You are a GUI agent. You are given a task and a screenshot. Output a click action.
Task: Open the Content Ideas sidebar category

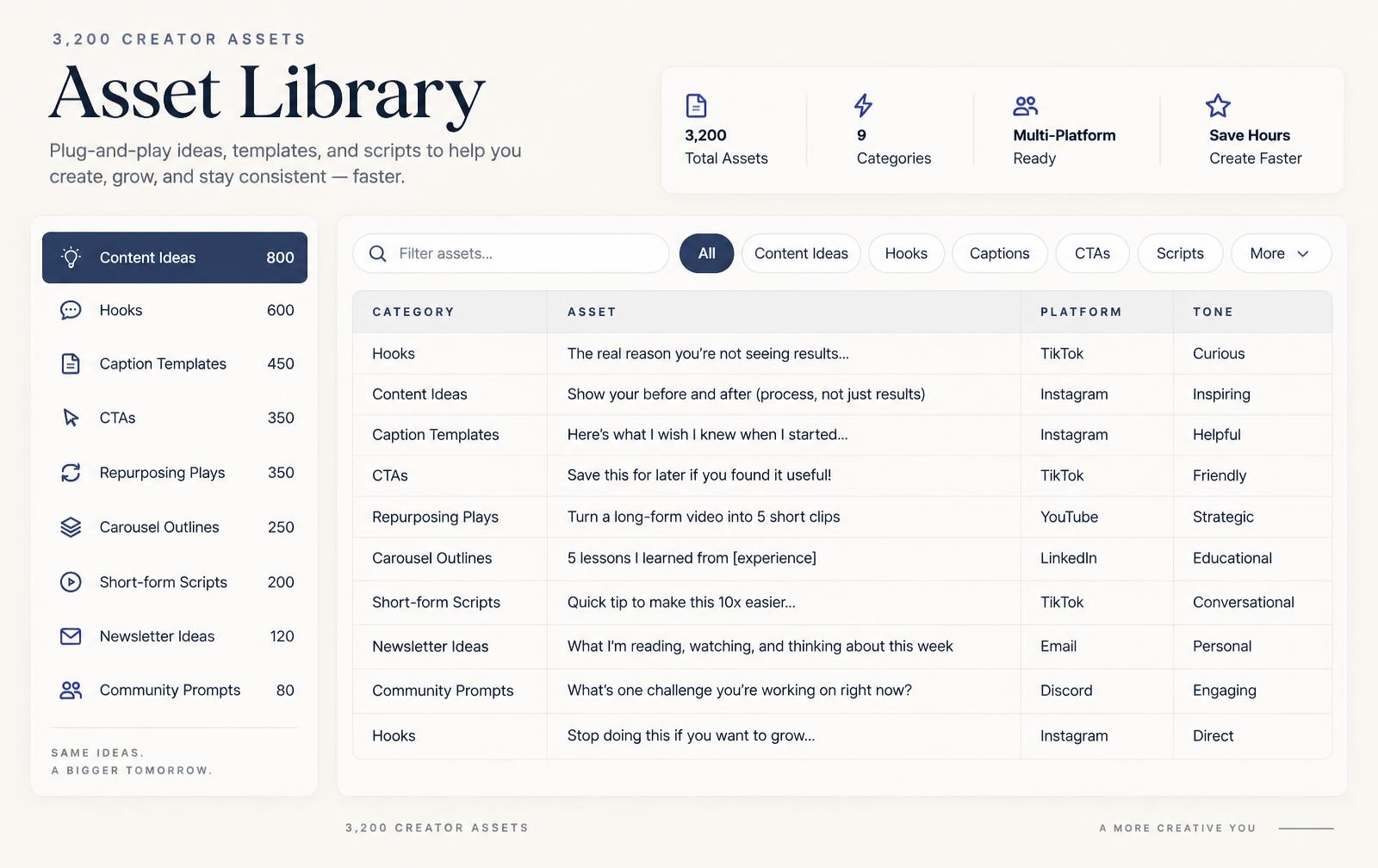pos(175,257)
